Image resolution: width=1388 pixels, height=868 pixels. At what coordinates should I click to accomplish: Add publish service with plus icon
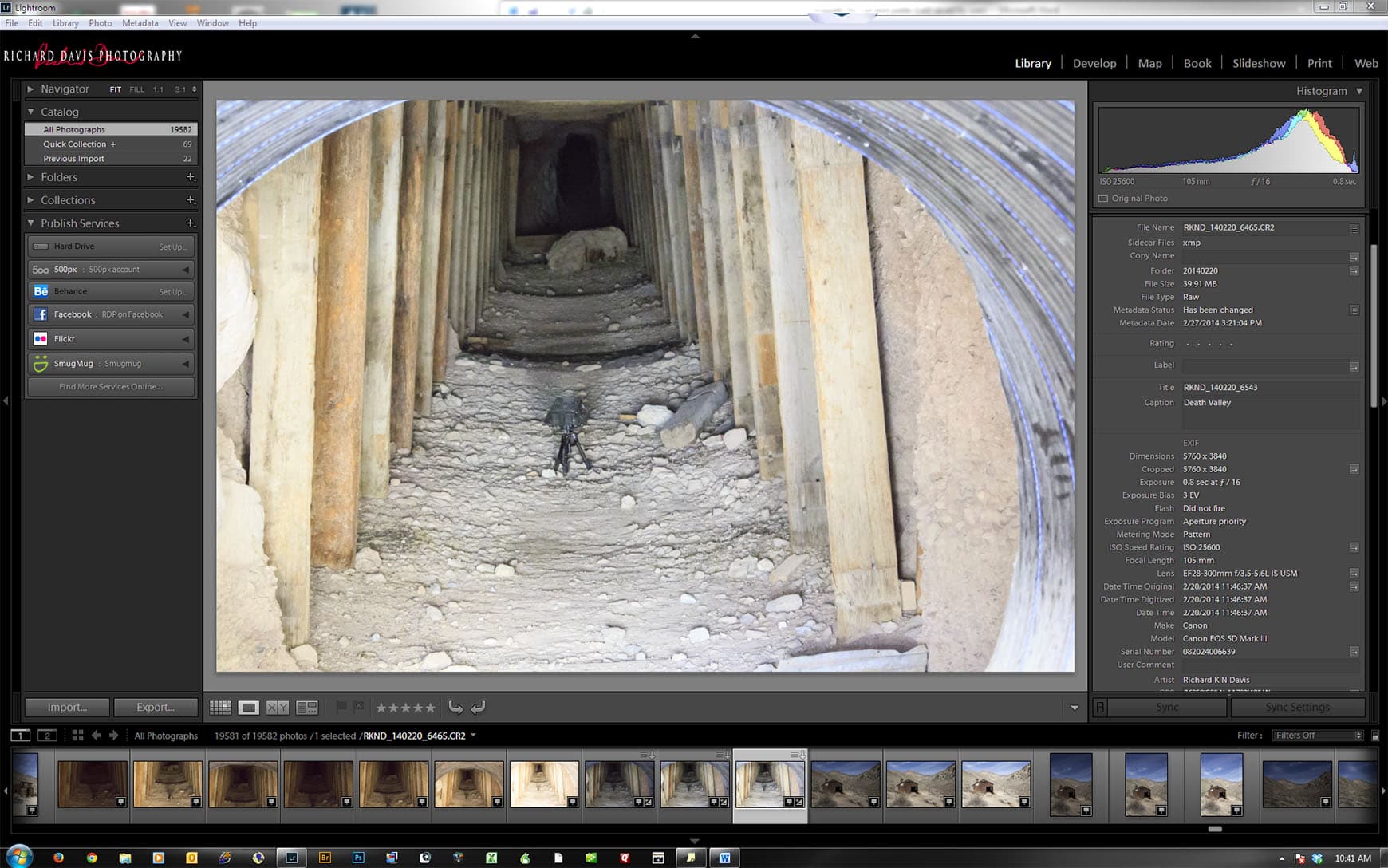click(190, 223)
